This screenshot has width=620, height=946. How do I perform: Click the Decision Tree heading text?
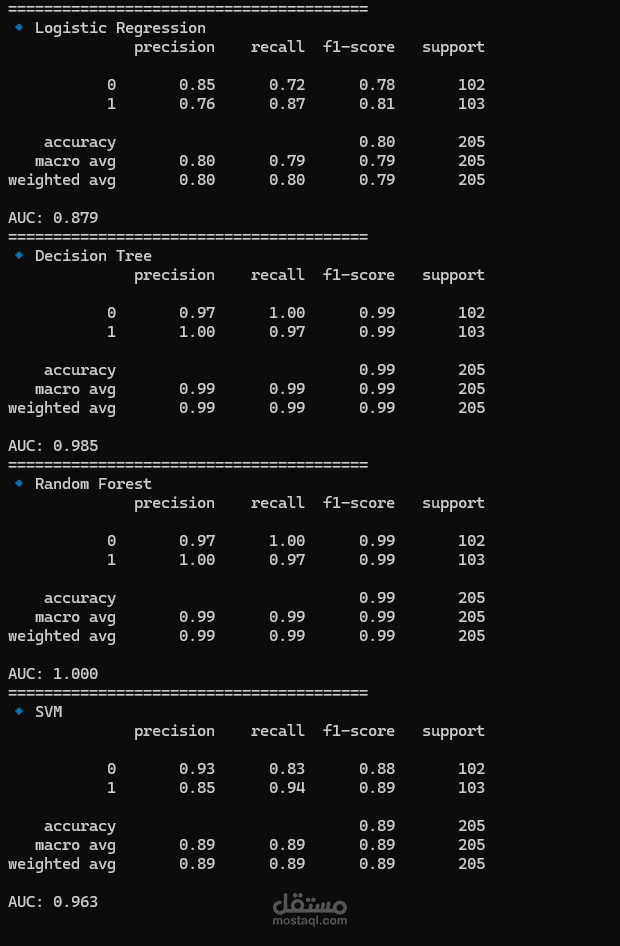(93, 256)
